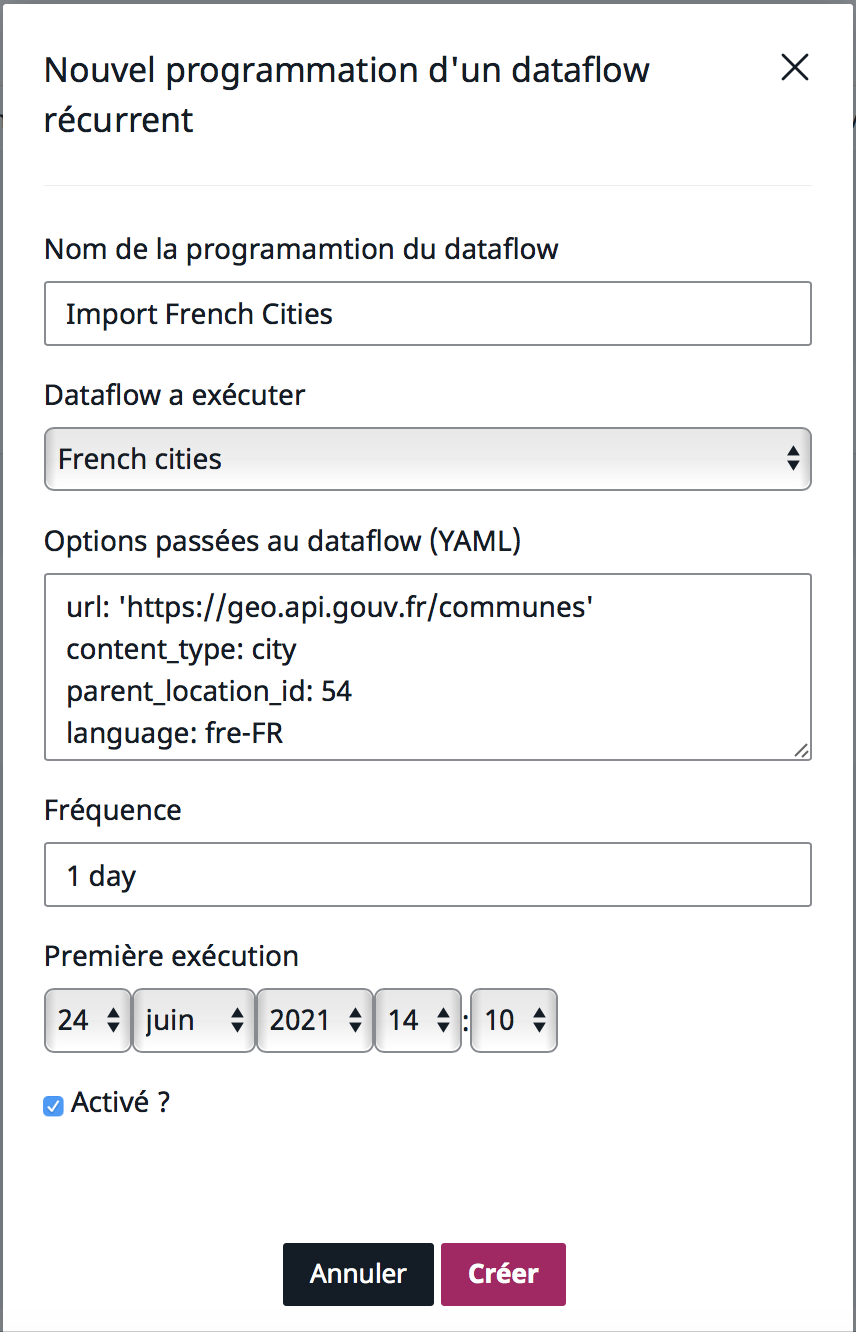Click the Créer button
The height and width of the screenshot is (1332, 856).
[x=503, y=1274]
